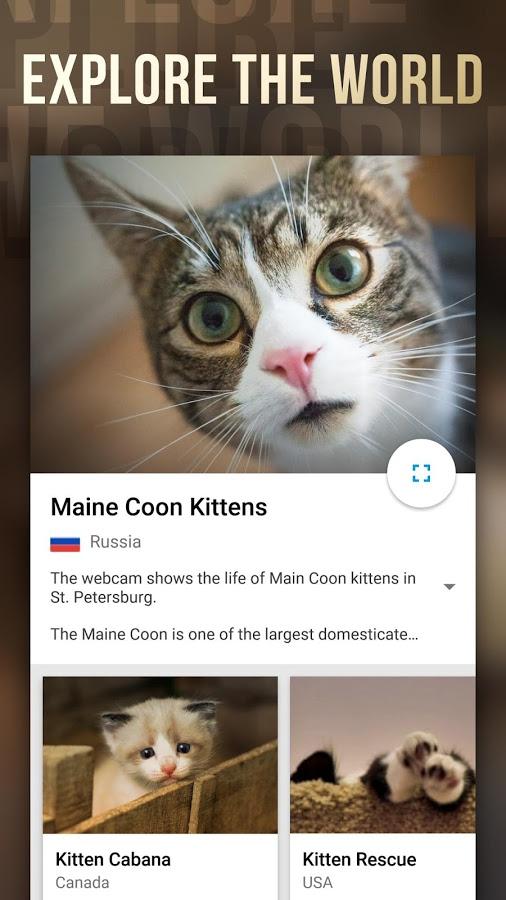Tap the kitten paws photo

(422, 766)
